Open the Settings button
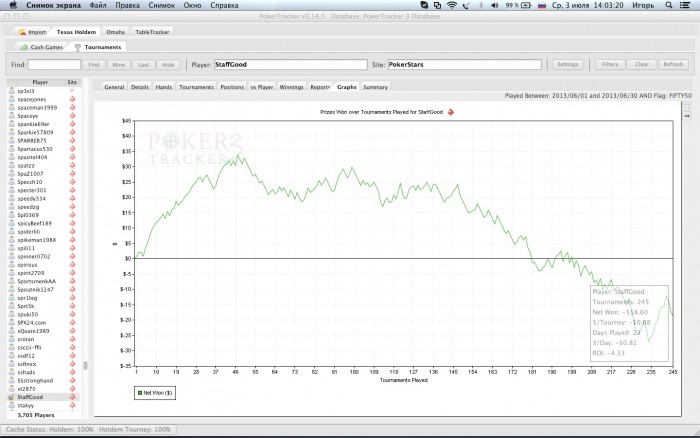The image size is (700, 438). [568, 64]
